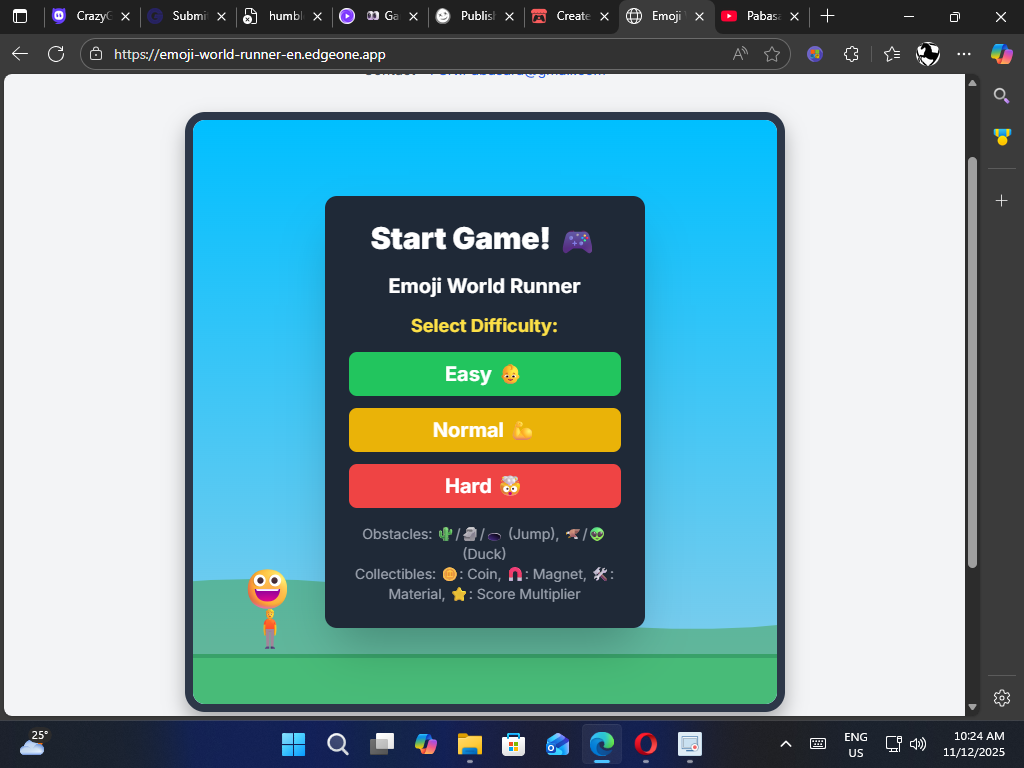Click the "Emoji World Runner" title

point(484,286)
